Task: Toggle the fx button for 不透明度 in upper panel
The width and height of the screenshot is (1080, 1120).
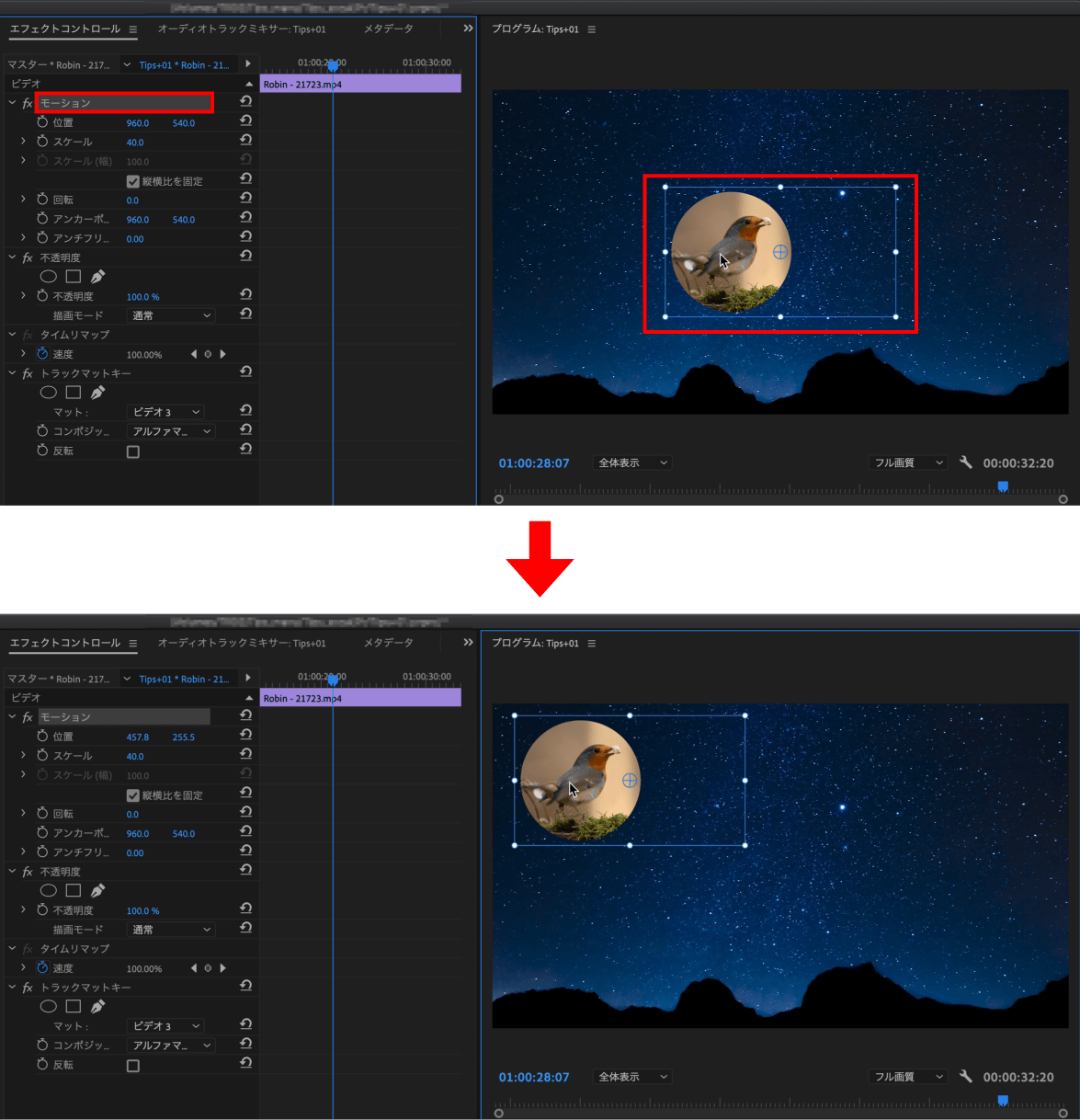Action: (x=28, y=258)
